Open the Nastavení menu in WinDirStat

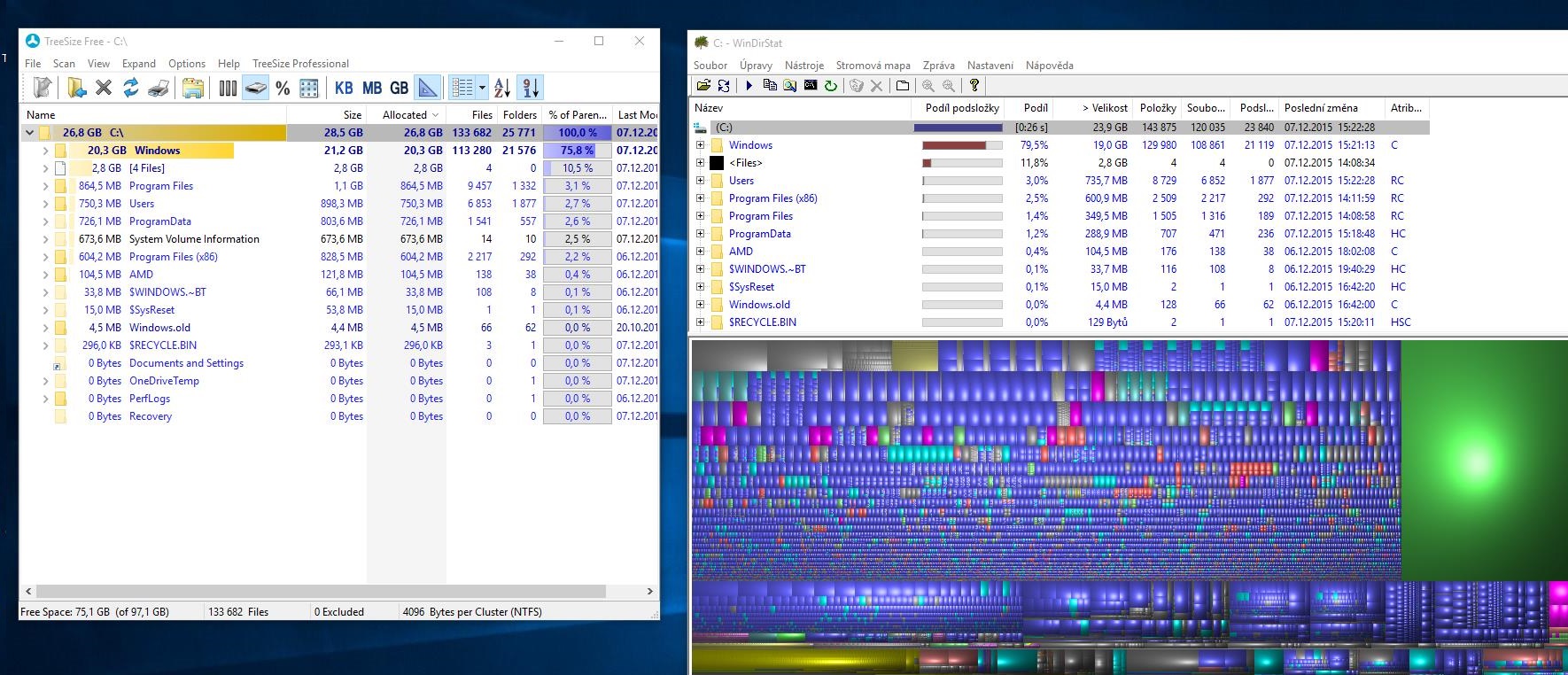coord(990,66)
